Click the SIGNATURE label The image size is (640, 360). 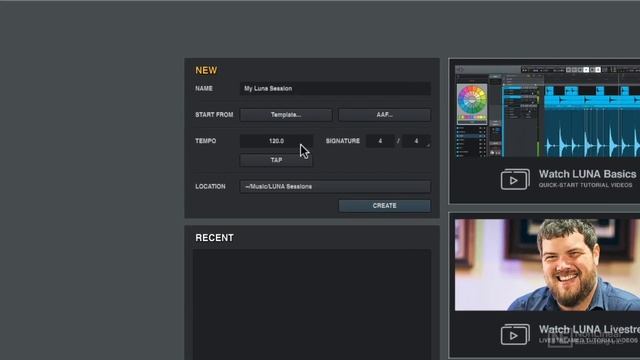click(x=343, y=141)
